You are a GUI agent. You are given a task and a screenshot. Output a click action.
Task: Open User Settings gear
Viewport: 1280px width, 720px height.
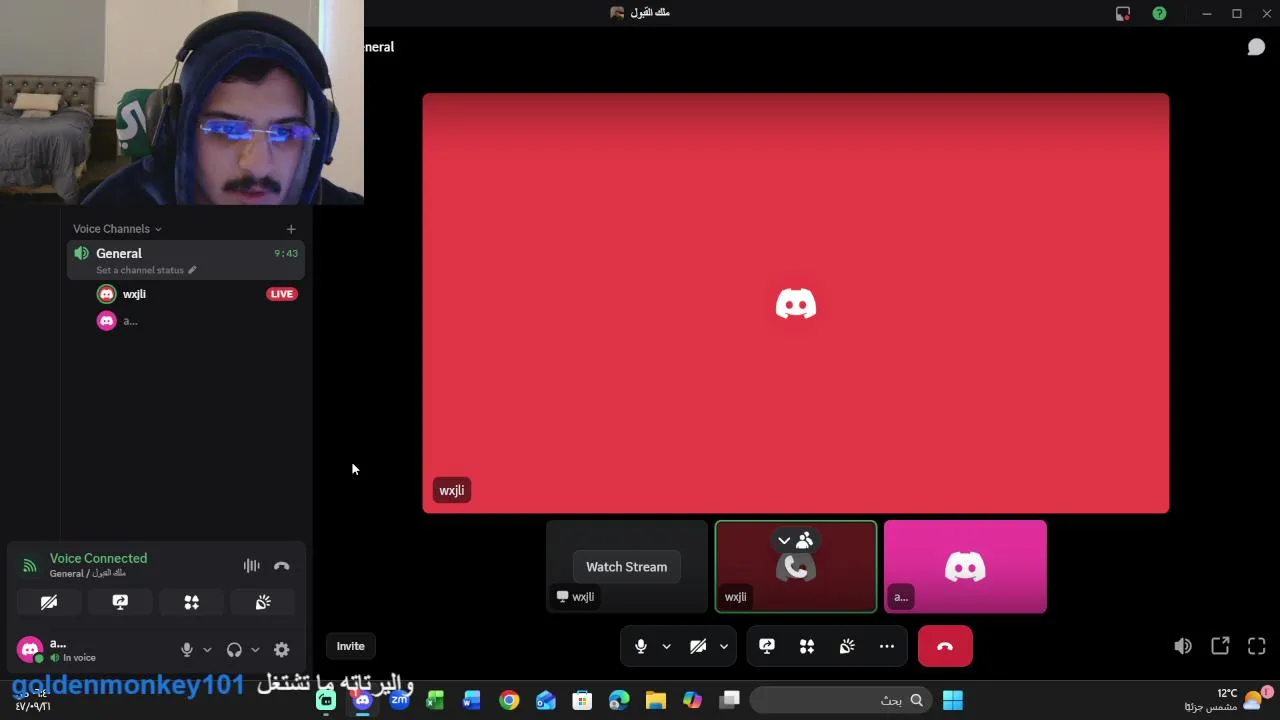click(282, 650)
